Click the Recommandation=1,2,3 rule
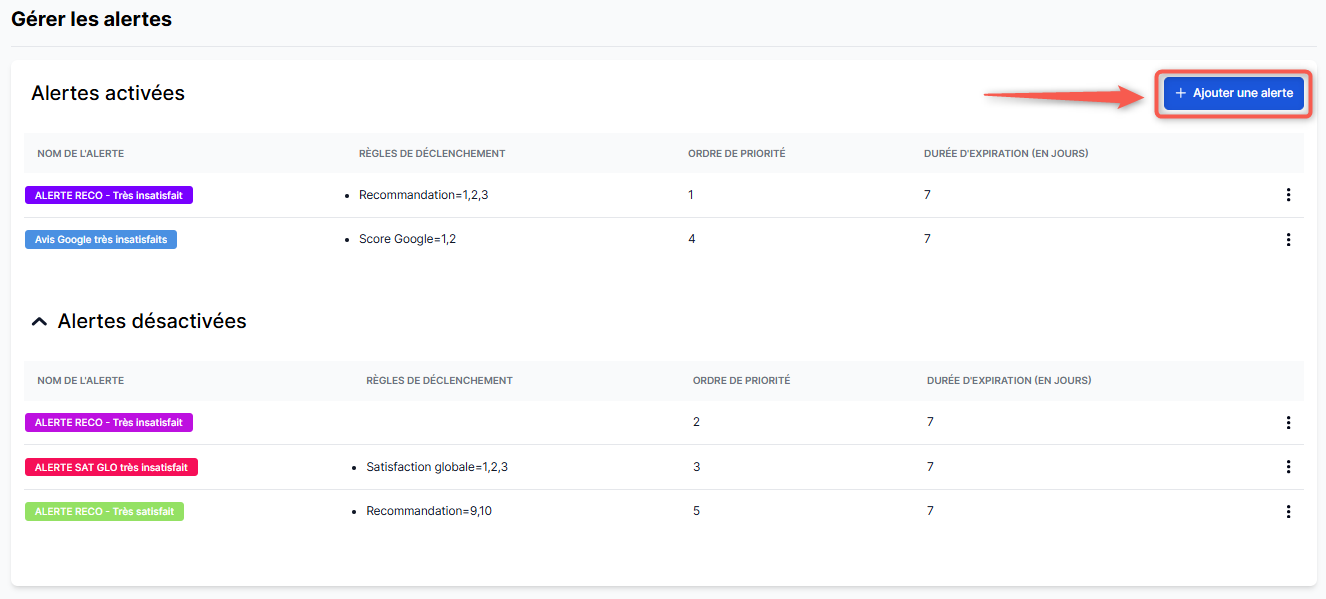Viewport: 1326px width, 599px height. 423,195
